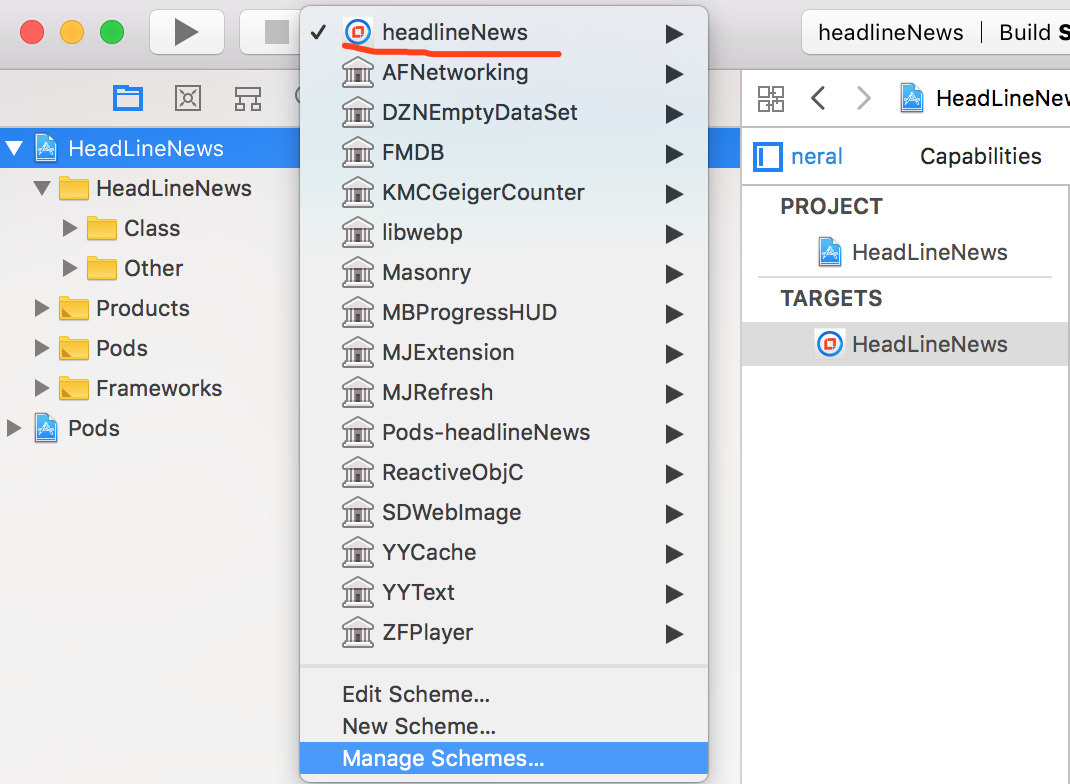Go forward with the right chevron
This screenshot has height=784, width=1070.
click(x=864, y=98)
